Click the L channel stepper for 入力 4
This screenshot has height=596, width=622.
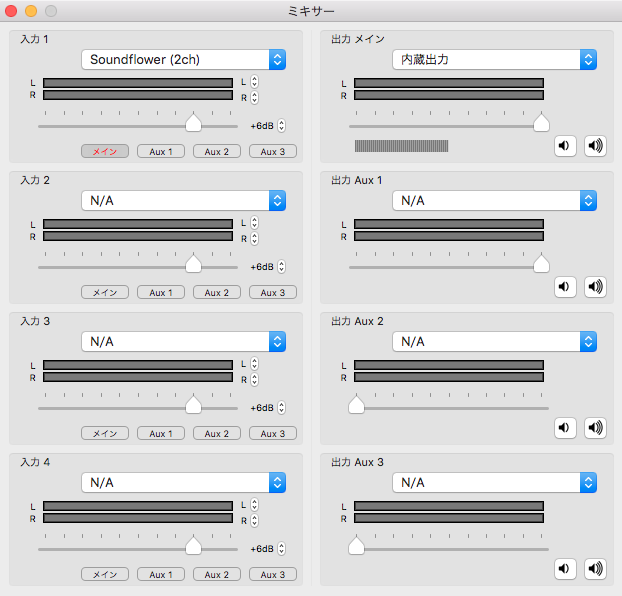[x=255, y=505]
